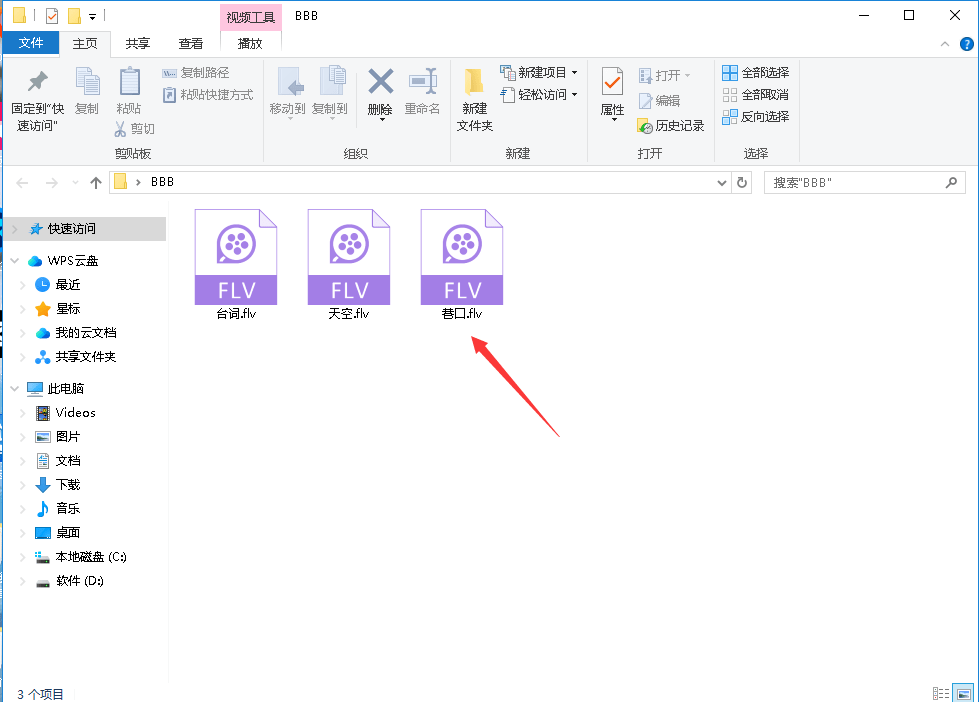Collapse the ribbon with the chevron
The width and height of the screenshot is (979, 702).
tap(945, 44)
